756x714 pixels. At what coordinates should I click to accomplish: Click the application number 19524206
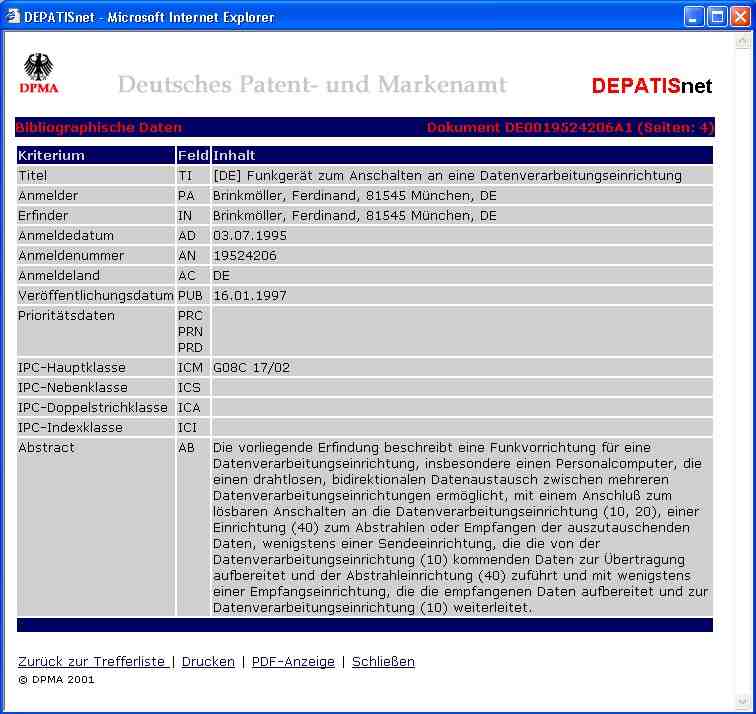245,256
